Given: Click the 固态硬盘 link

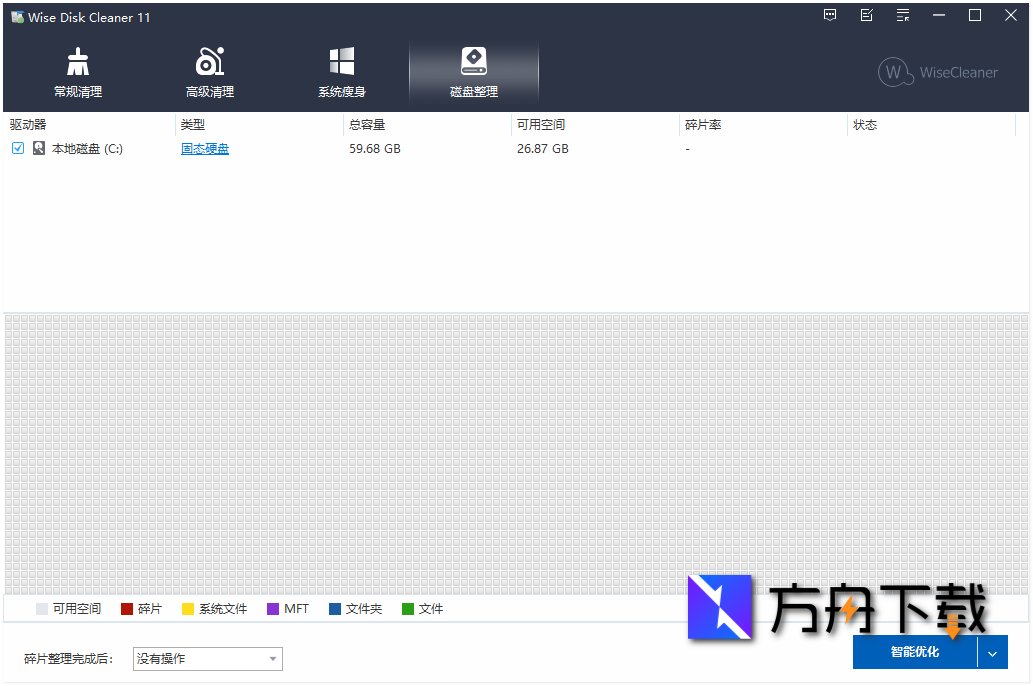Looking at the screenshot, I should coord(205,148).
